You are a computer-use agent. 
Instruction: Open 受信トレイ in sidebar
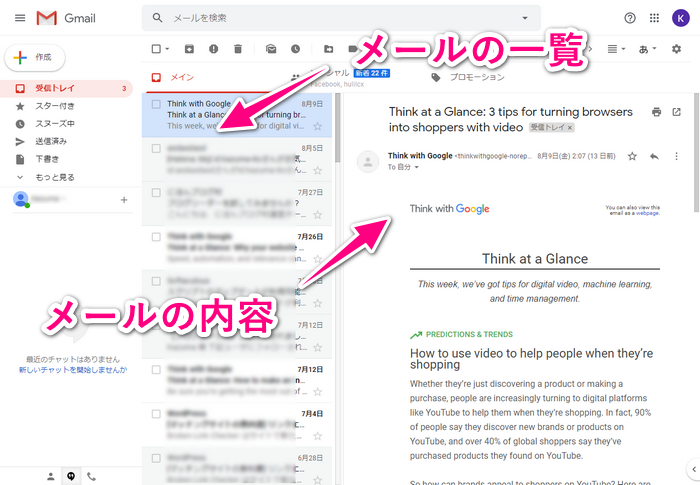tap(67, 88)
